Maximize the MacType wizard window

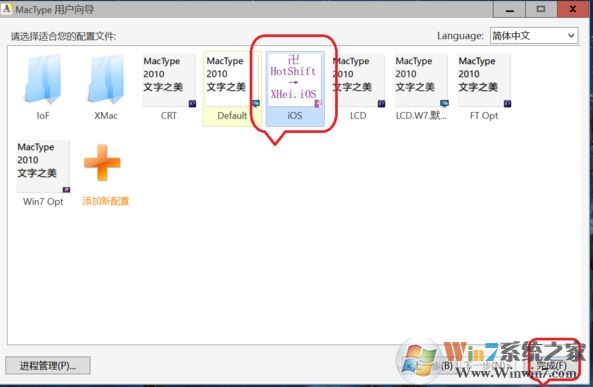tap(541, 9)
